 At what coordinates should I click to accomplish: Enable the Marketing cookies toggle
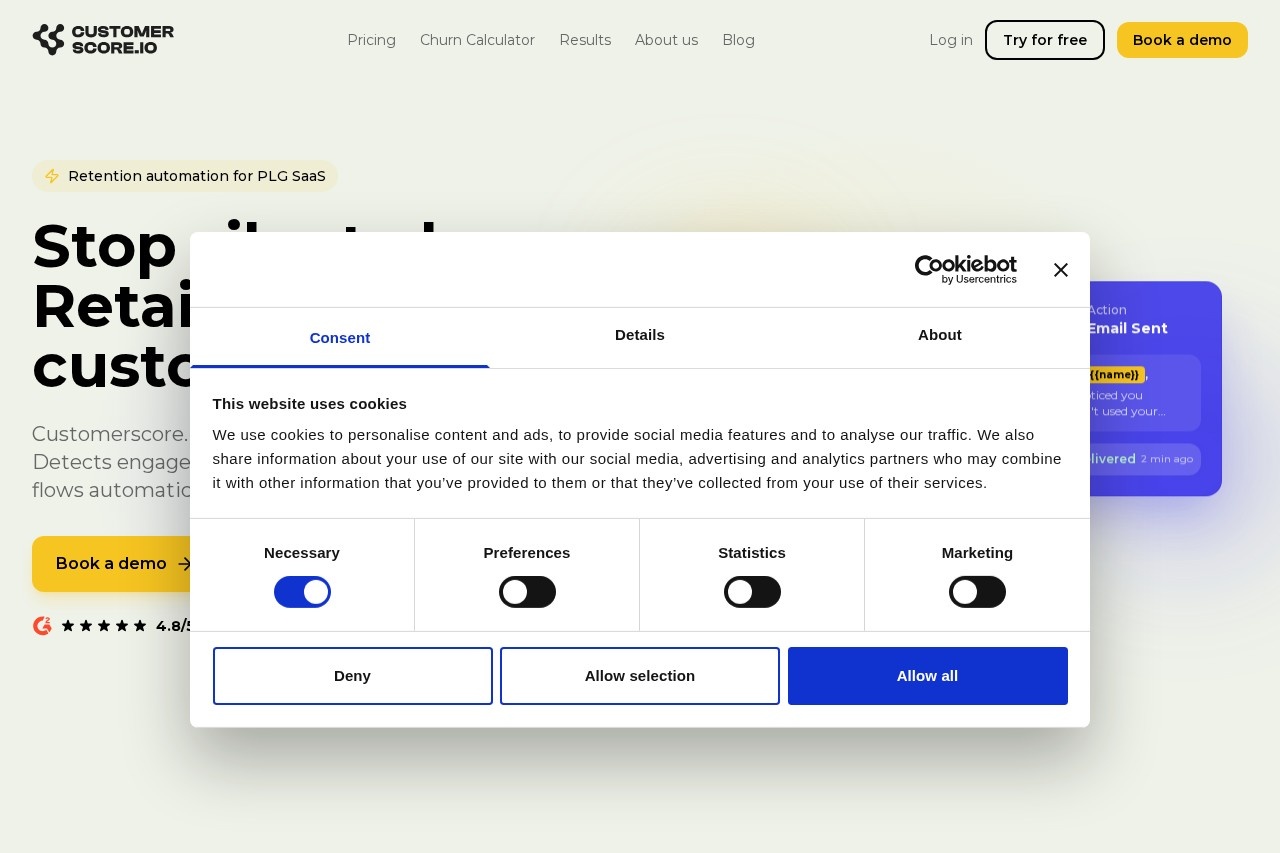click(x=977, y=591)
